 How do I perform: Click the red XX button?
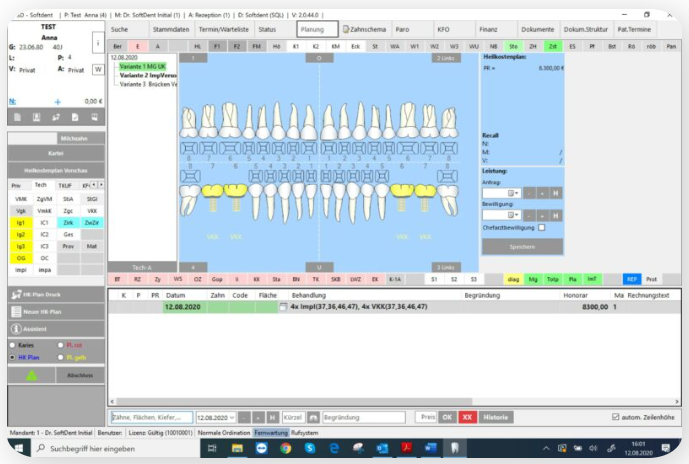(x=468, y=417)
